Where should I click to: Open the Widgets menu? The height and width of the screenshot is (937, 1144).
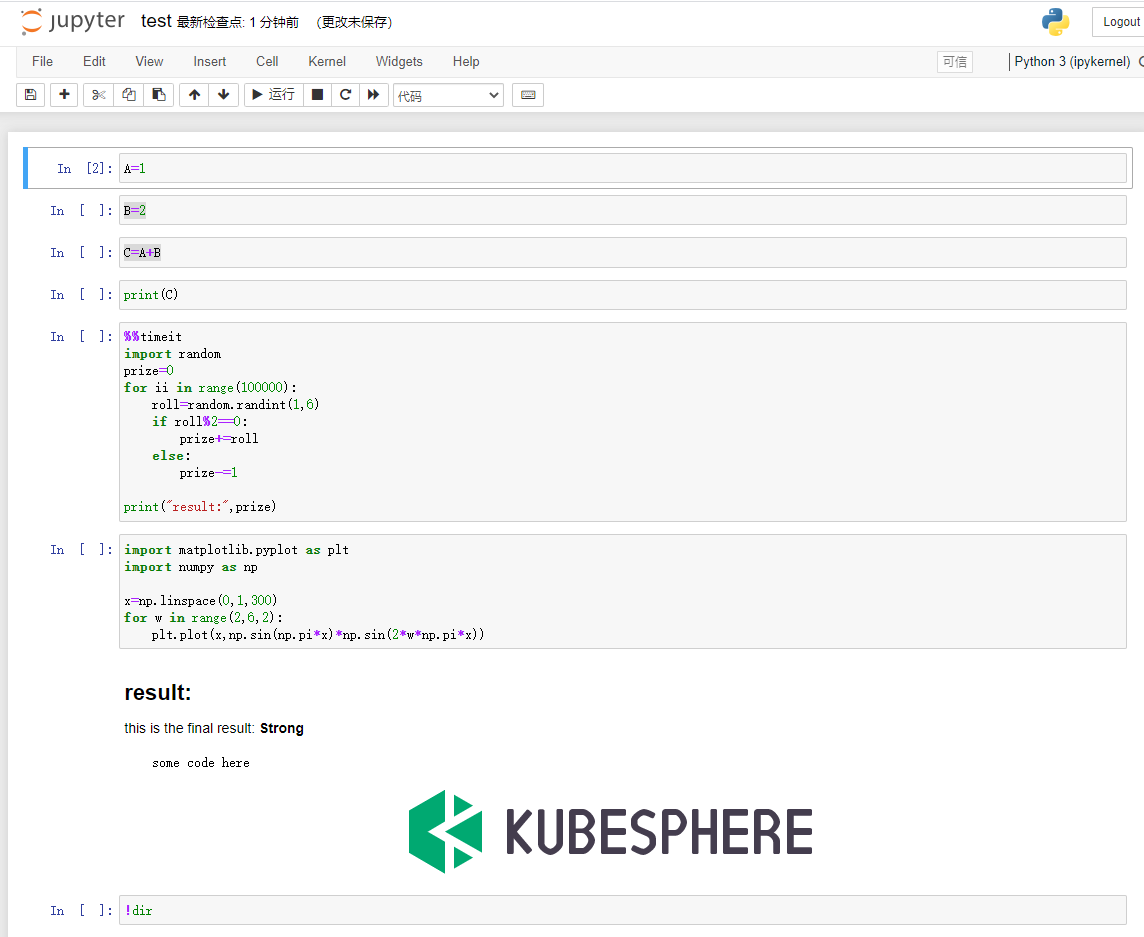point(399,61)
